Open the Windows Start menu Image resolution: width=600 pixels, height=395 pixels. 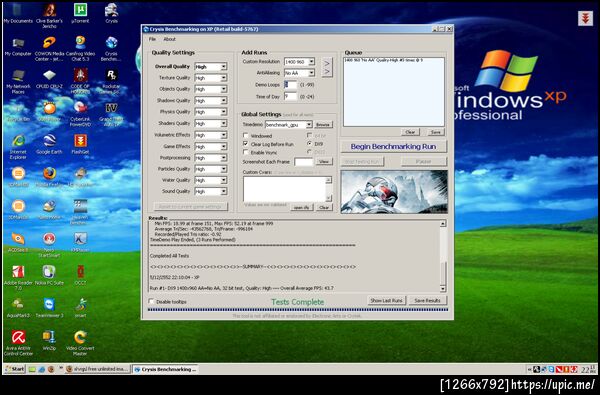pos(15,369)
